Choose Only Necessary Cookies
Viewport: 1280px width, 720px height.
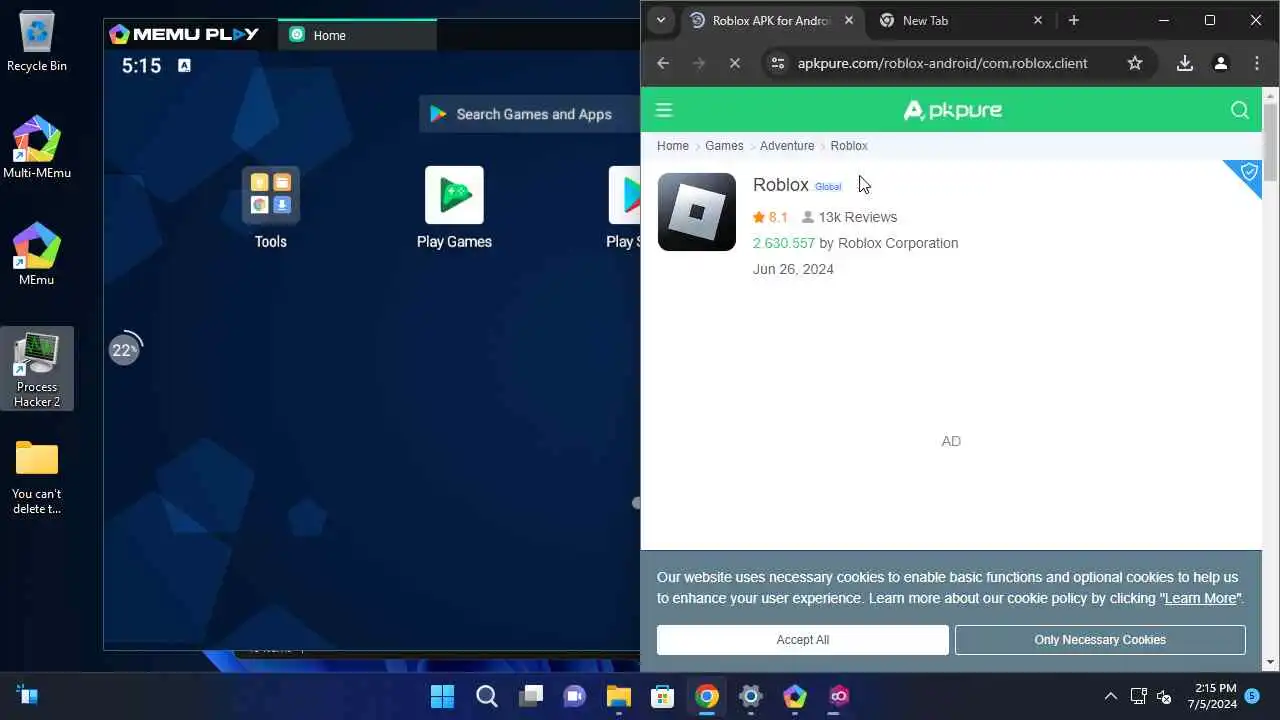tap(1100, 640)
